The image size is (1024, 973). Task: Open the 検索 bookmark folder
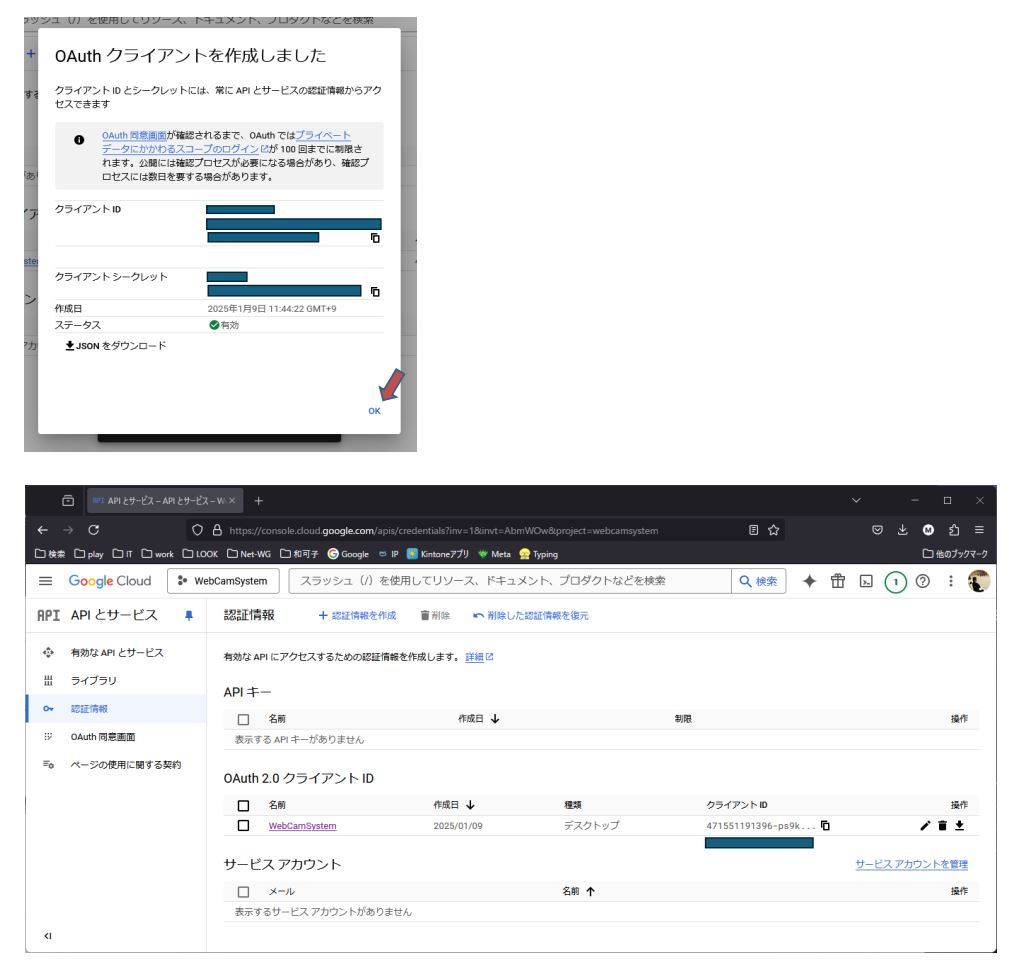[50, 554]
